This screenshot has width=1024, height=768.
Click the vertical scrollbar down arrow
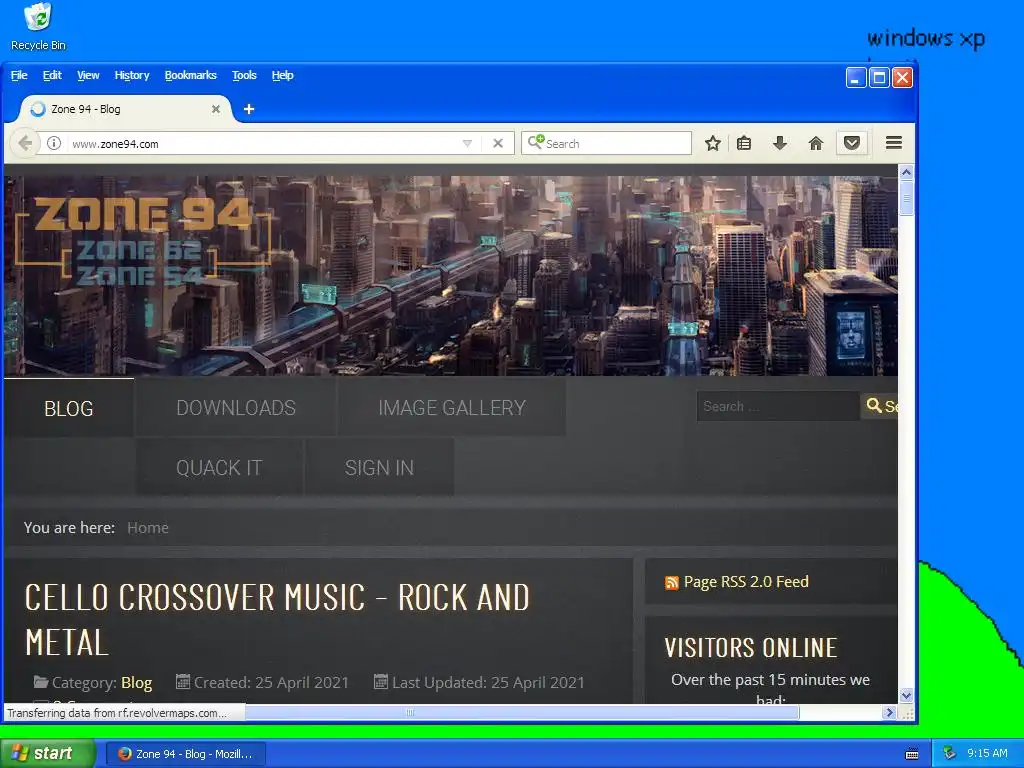(x=906, y=696)
